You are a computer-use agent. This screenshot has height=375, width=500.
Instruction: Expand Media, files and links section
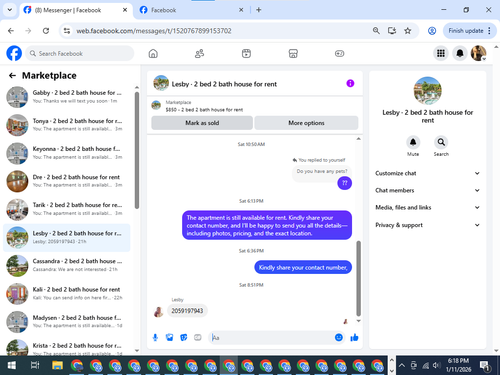(x=428, y=207)
